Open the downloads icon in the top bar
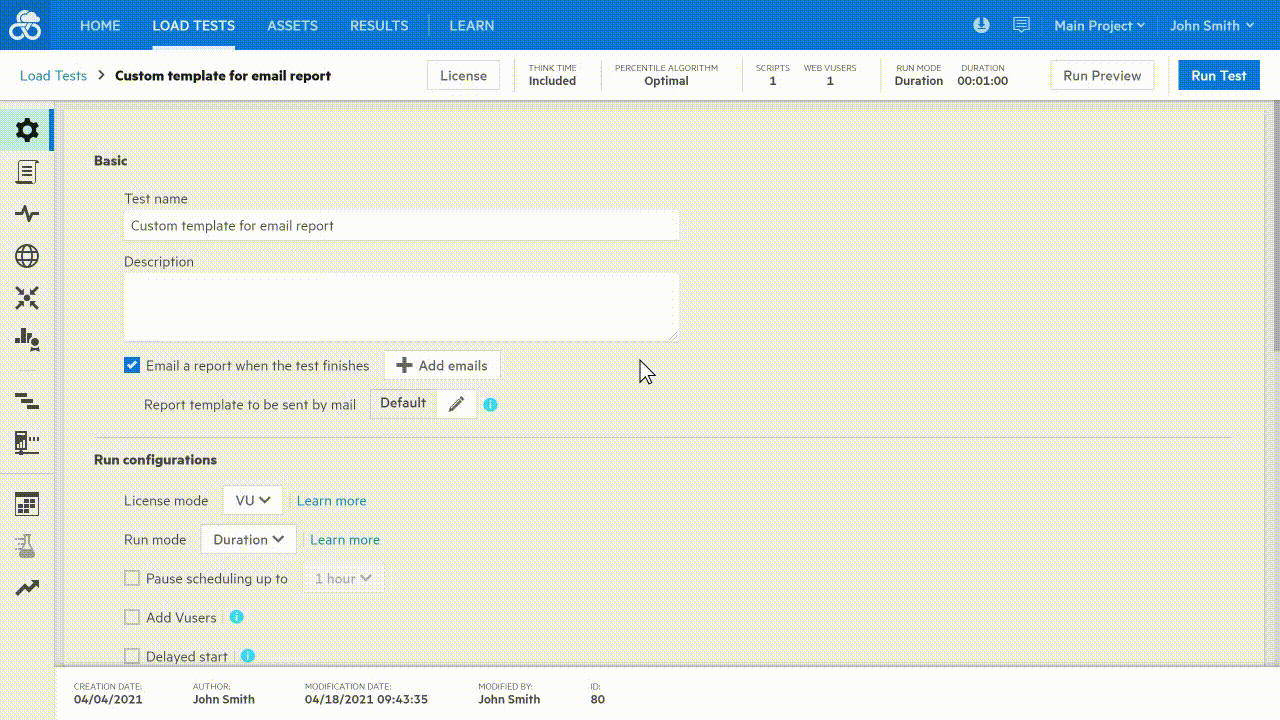The height and width of the screenshot is (720, 1280). click(x=981, y=25)
